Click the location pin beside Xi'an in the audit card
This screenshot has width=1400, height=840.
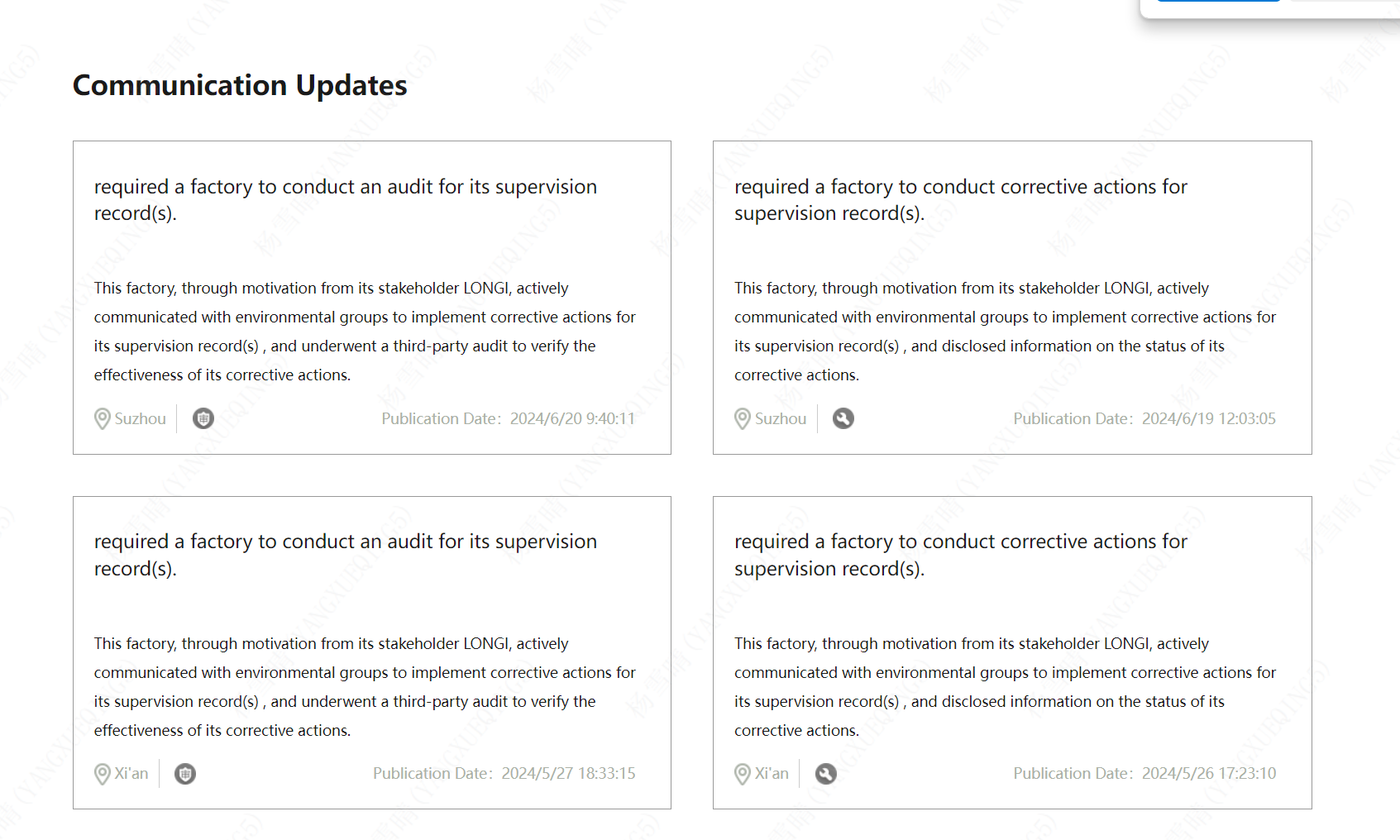103,774
